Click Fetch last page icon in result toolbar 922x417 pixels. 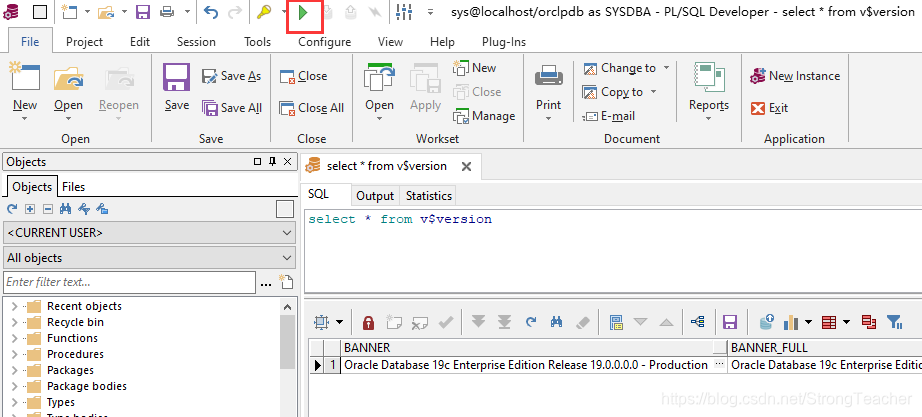click(505, 322)
